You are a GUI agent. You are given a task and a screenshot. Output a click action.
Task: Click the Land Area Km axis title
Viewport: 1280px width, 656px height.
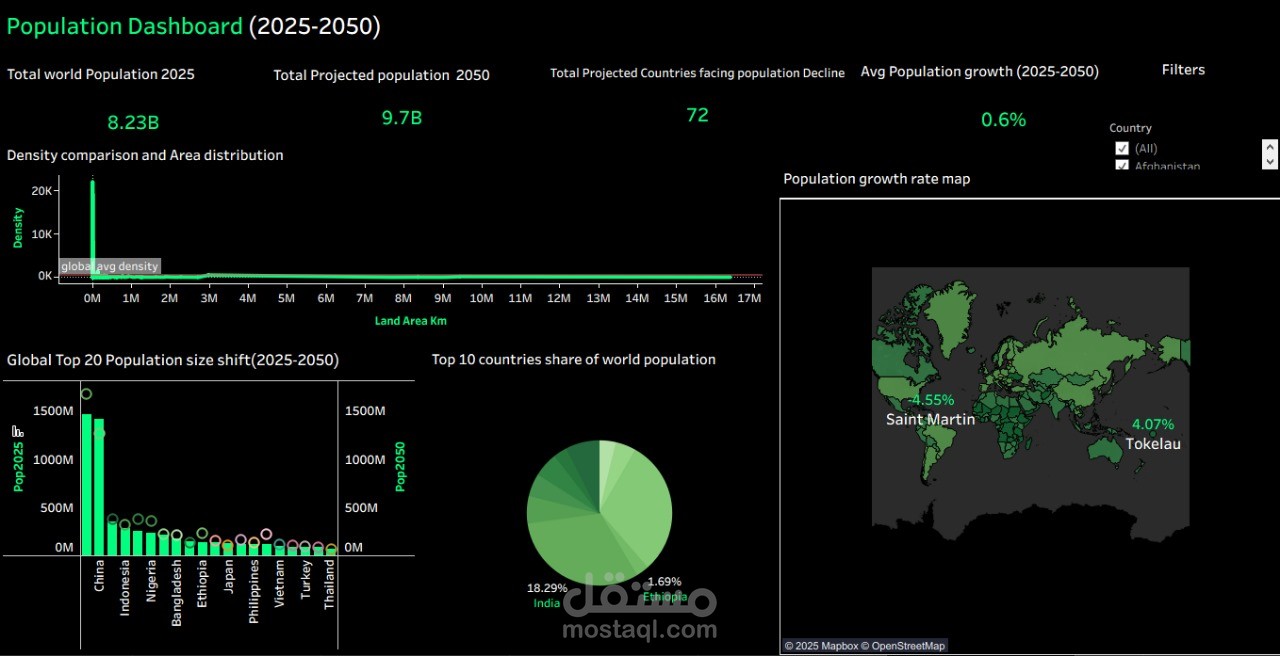click(412, 321)
